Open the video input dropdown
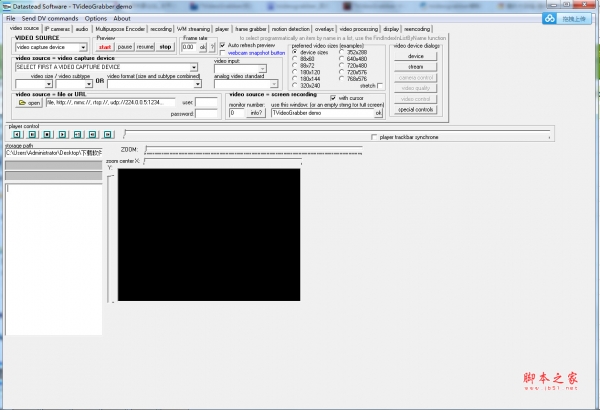 [262, 69]
